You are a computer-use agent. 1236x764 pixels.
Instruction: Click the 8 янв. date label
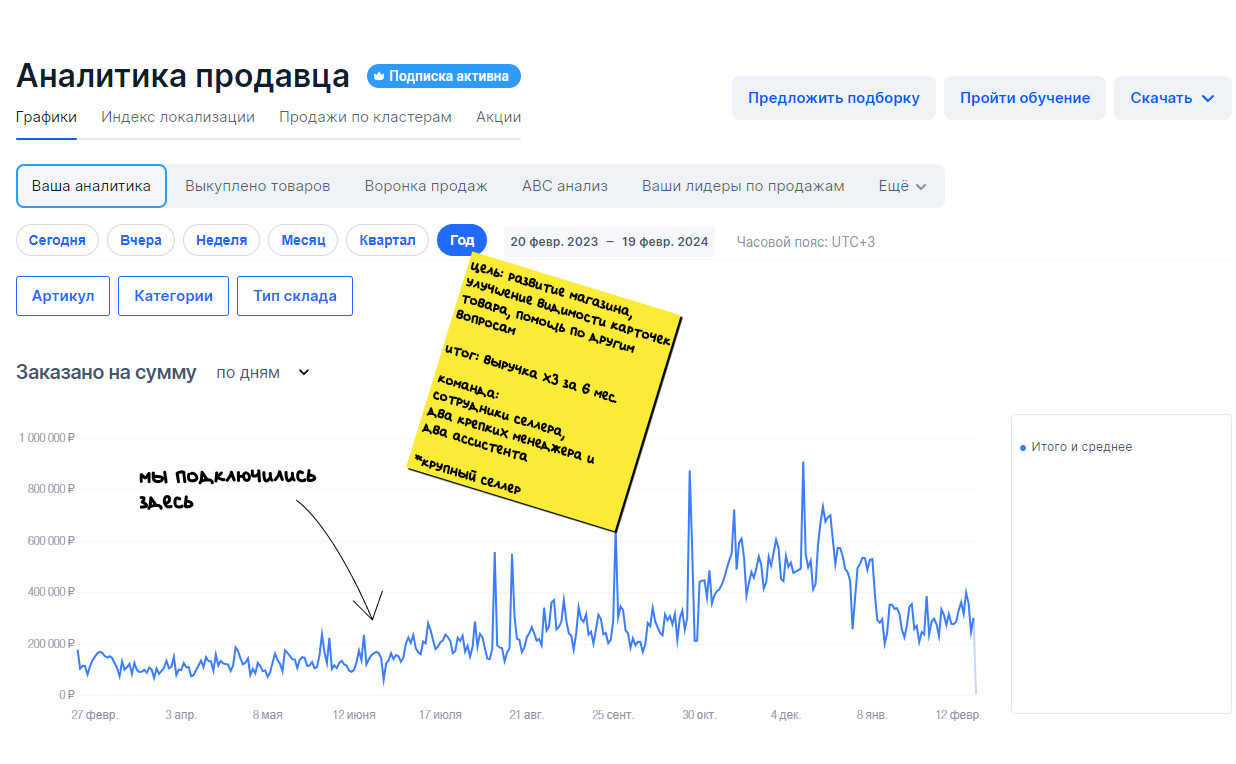pyautogui.click(x=873, y=715)
